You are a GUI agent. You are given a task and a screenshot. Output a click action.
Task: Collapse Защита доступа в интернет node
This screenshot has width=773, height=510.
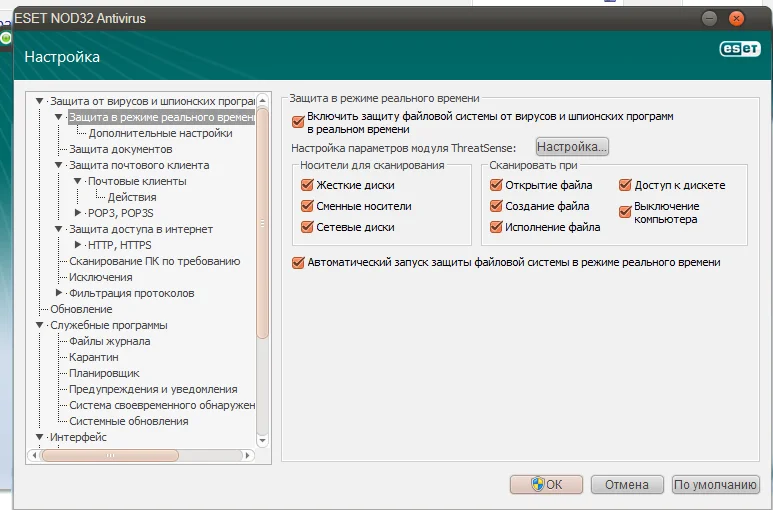58,229
